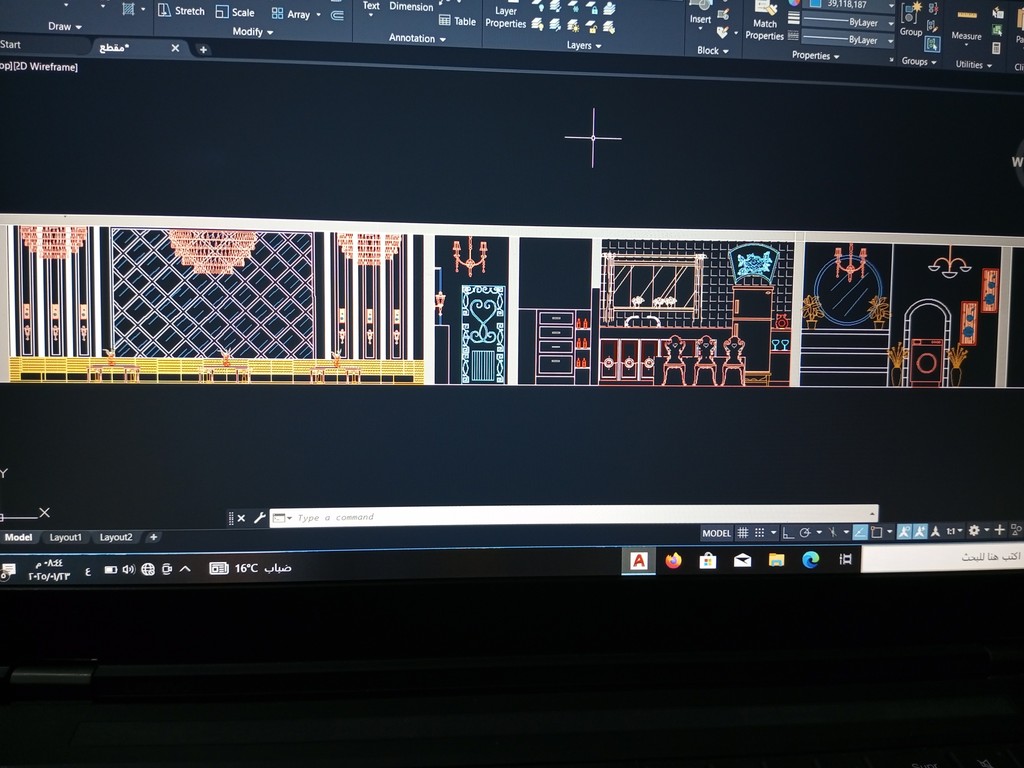Open the Quick Calculator icon
Image resolution: width=1024 pixels, height=768 pixels.
pos(996,48)
